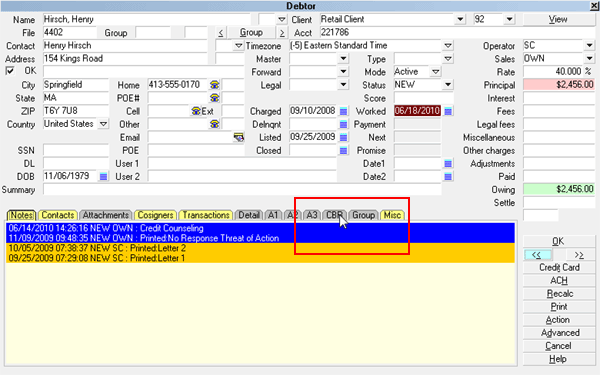This screenshot has height=375, width=600.
Task: Open calendar picker for Delnqnt date
Action: pos(343,124)
